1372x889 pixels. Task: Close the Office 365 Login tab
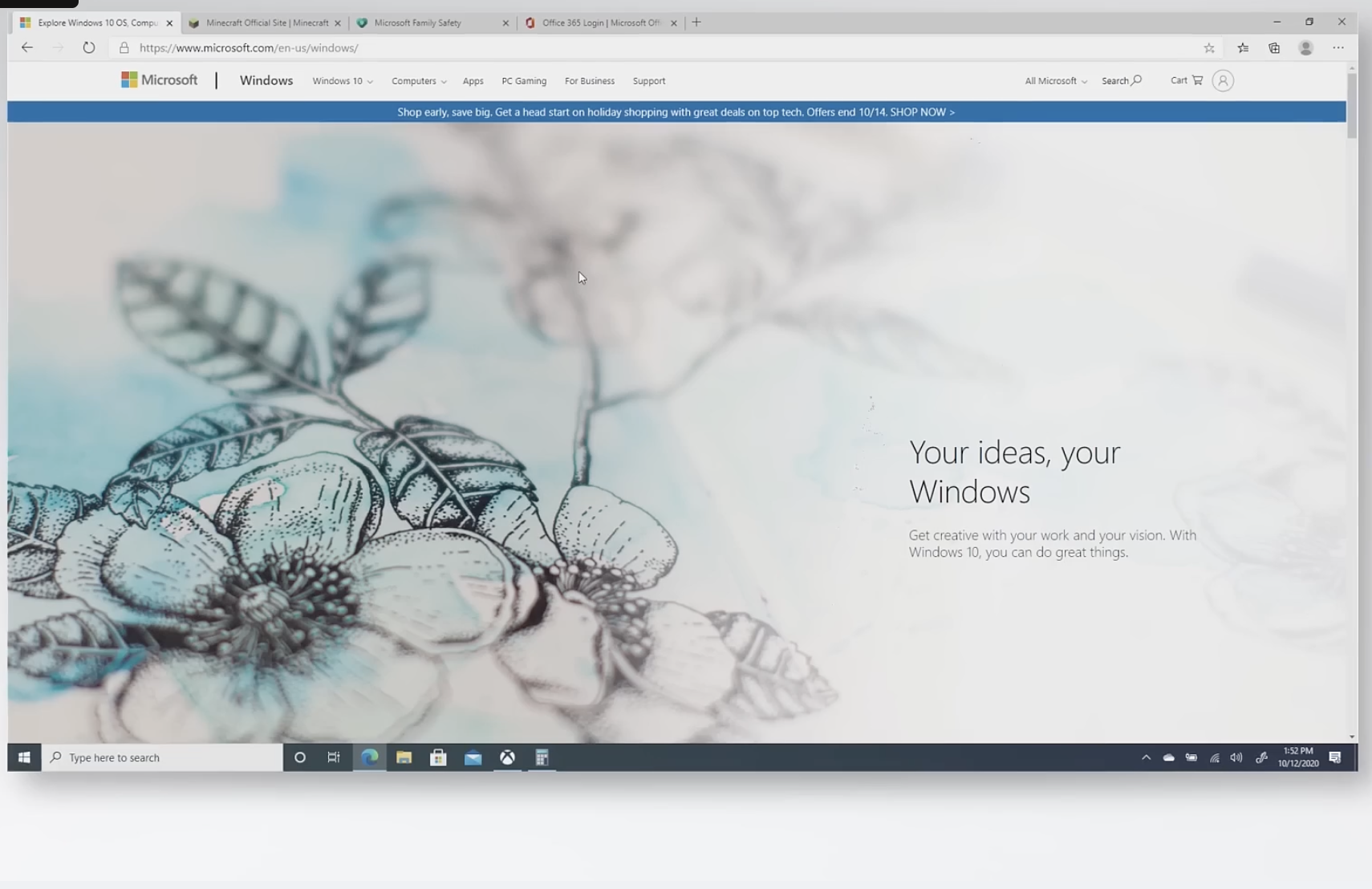[x=674, y=23]
